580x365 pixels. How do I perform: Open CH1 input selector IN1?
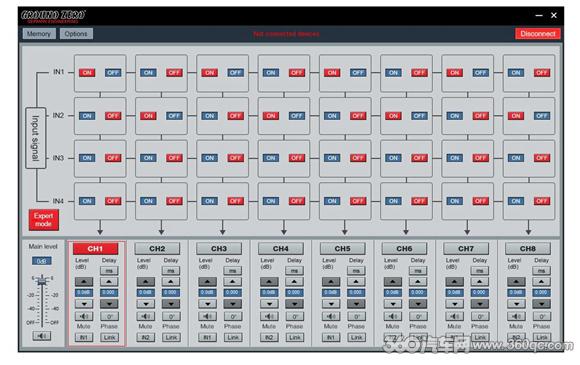(84, 337)
